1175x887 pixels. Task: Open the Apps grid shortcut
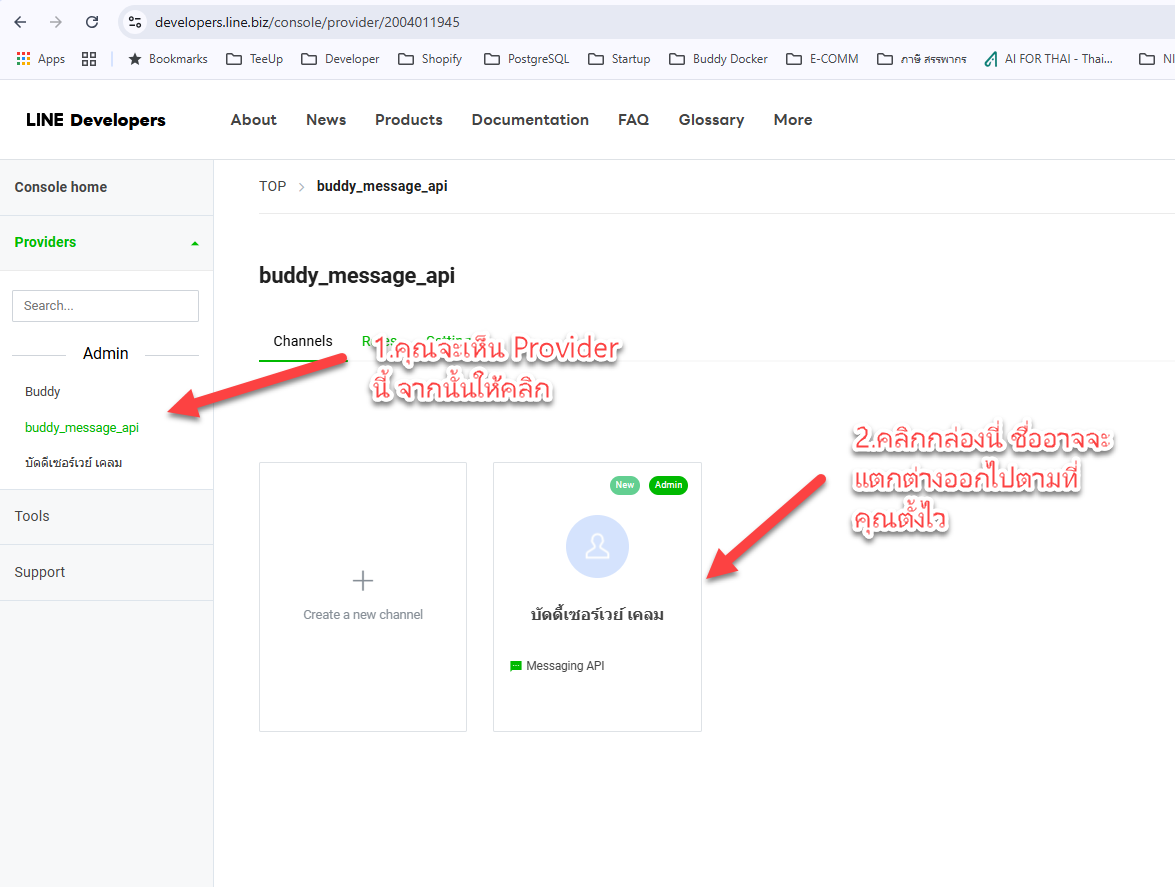pyautogui.click(x=40, y=58)
